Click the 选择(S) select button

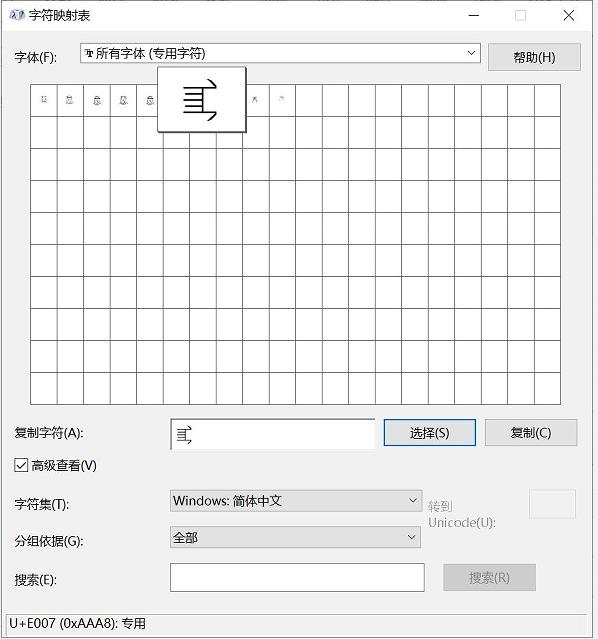coord(430,432)
